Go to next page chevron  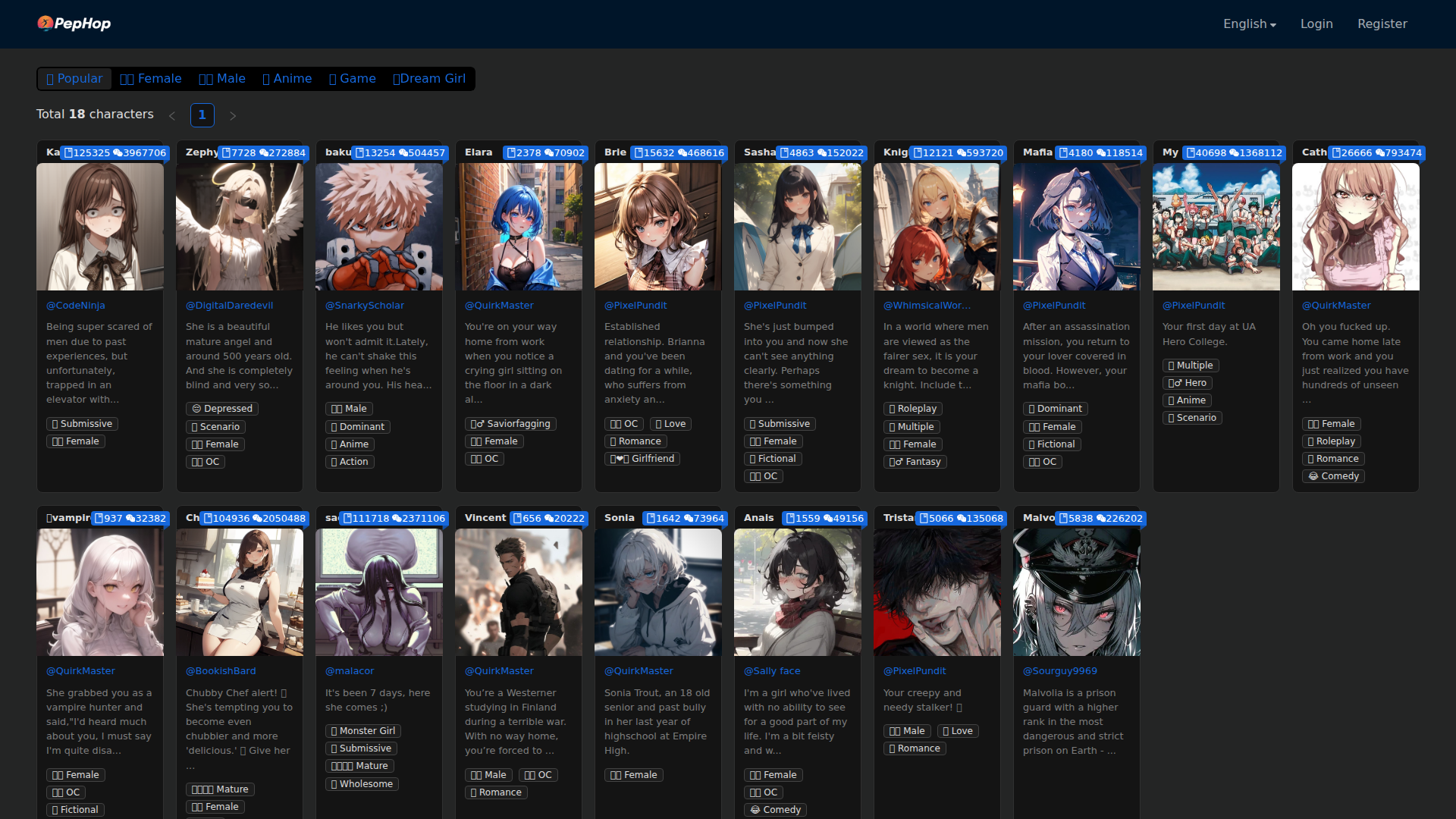click(x=233, y=116)
